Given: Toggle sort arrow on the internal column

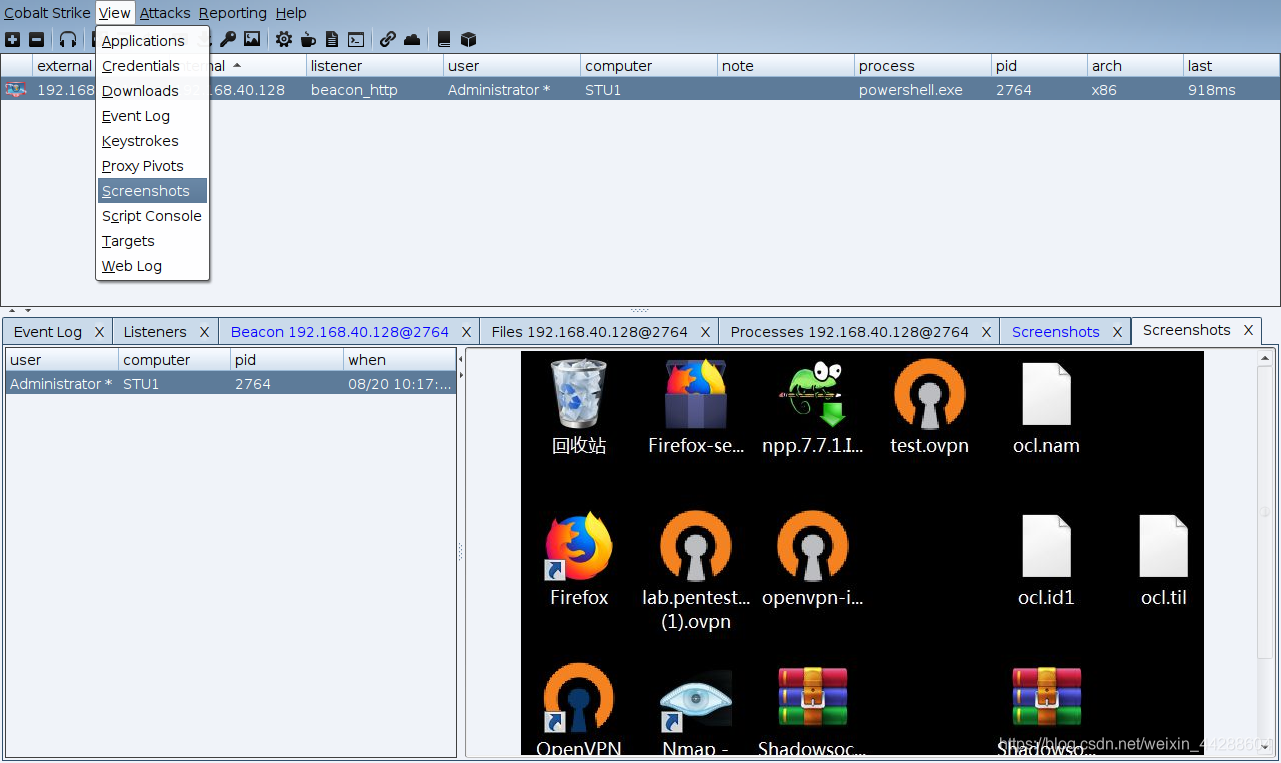Looking at the screenshot, I should (x=237, y=65).
